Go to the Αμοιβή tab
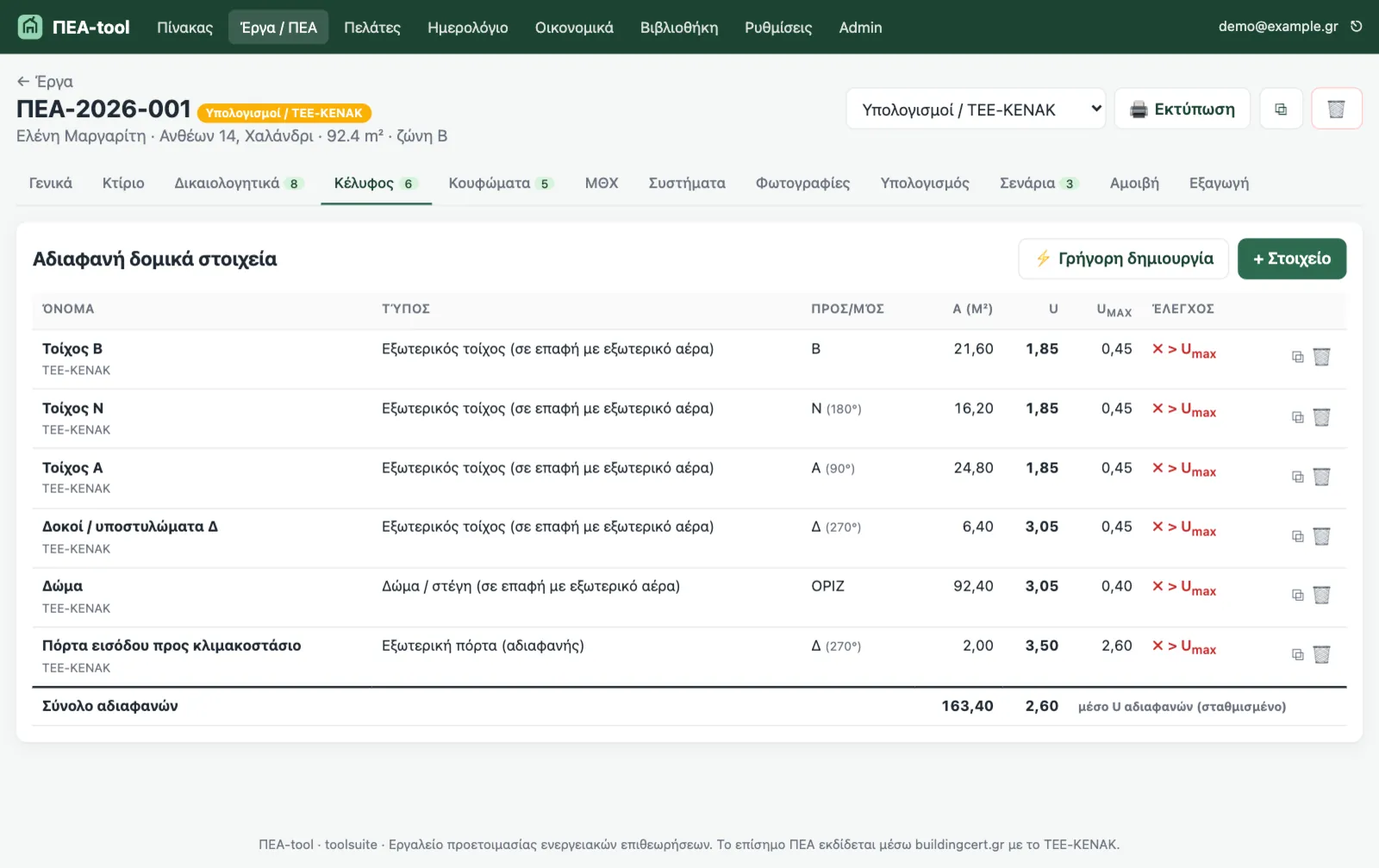This screenshot has height=868, width=1379. (x=1134, y=183)
